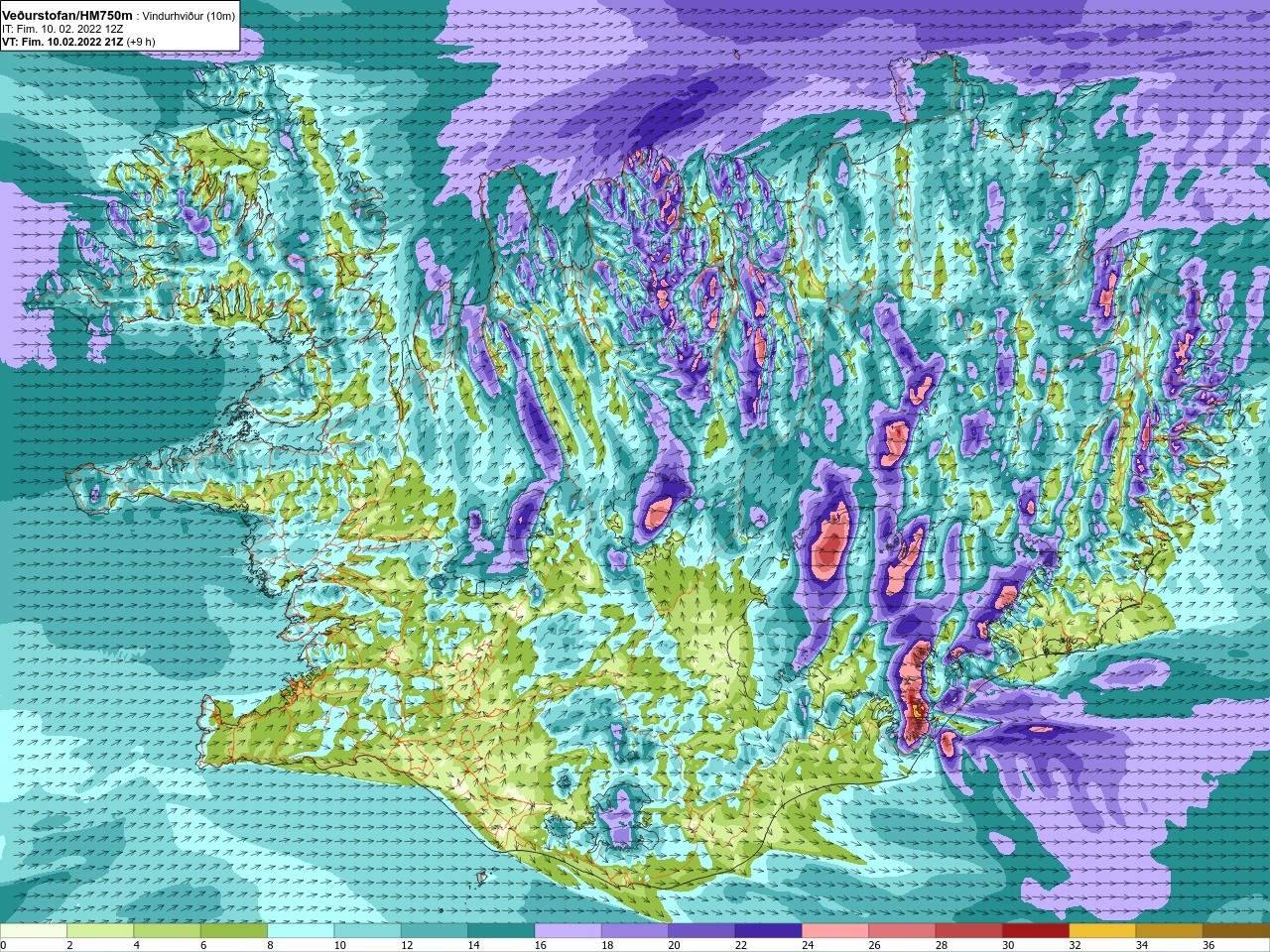Pick the dark red 30–32 legend swatch
Screen dimensions: 1270x952
point(1036,931)
